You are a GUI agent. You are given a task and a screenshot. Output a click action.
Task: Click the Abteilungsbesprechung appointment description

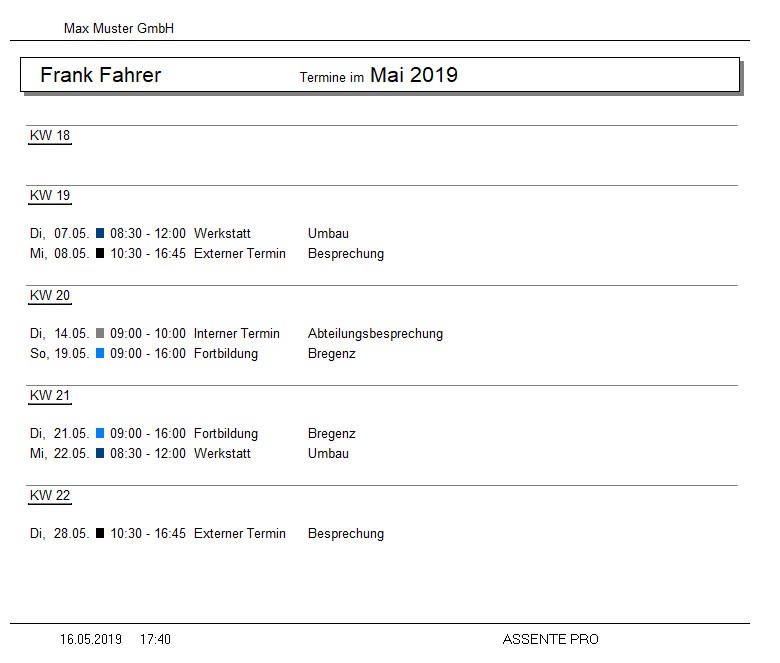[x=375, y=333]
